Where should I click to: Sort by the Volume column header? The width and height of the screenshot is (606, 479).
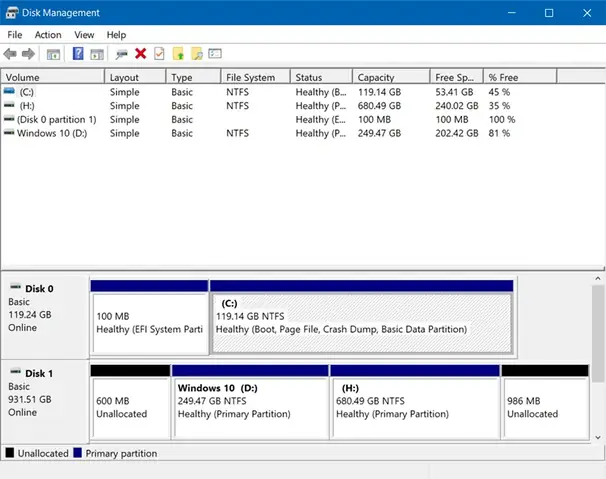(53, 77)
